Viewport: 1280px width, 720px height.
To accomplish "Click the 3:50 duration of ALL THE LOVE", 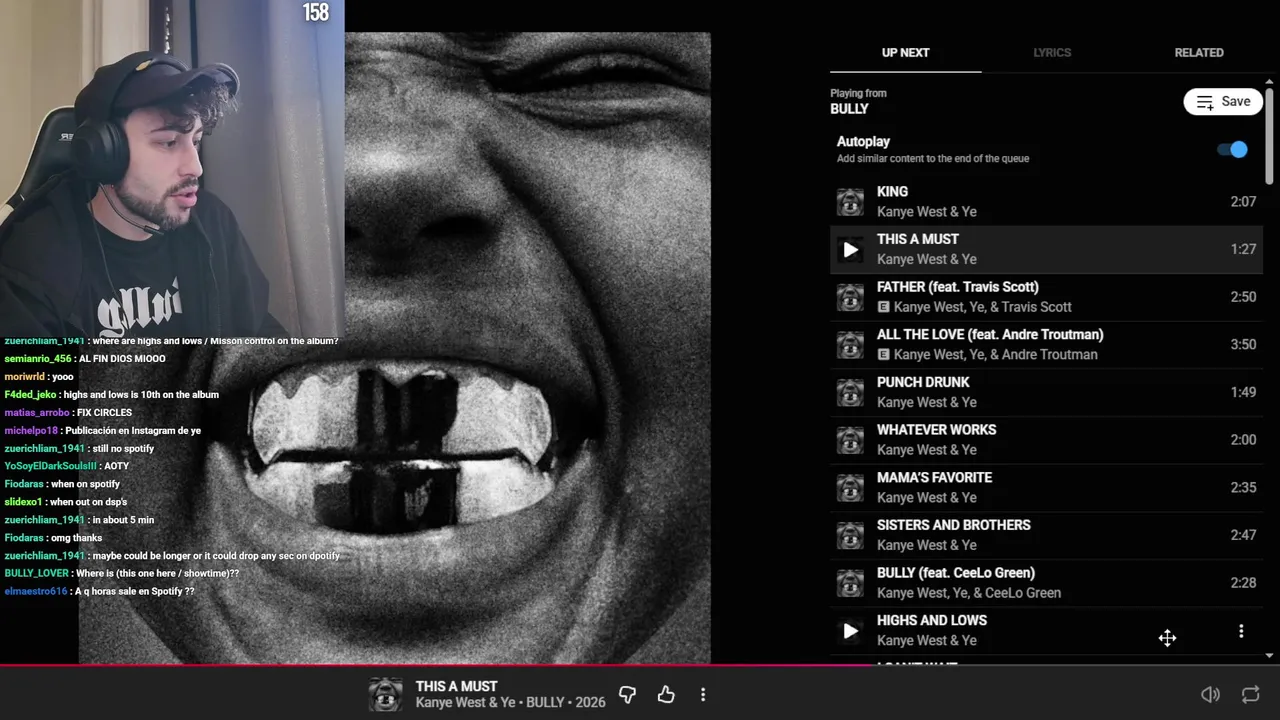I will 1243,345.
